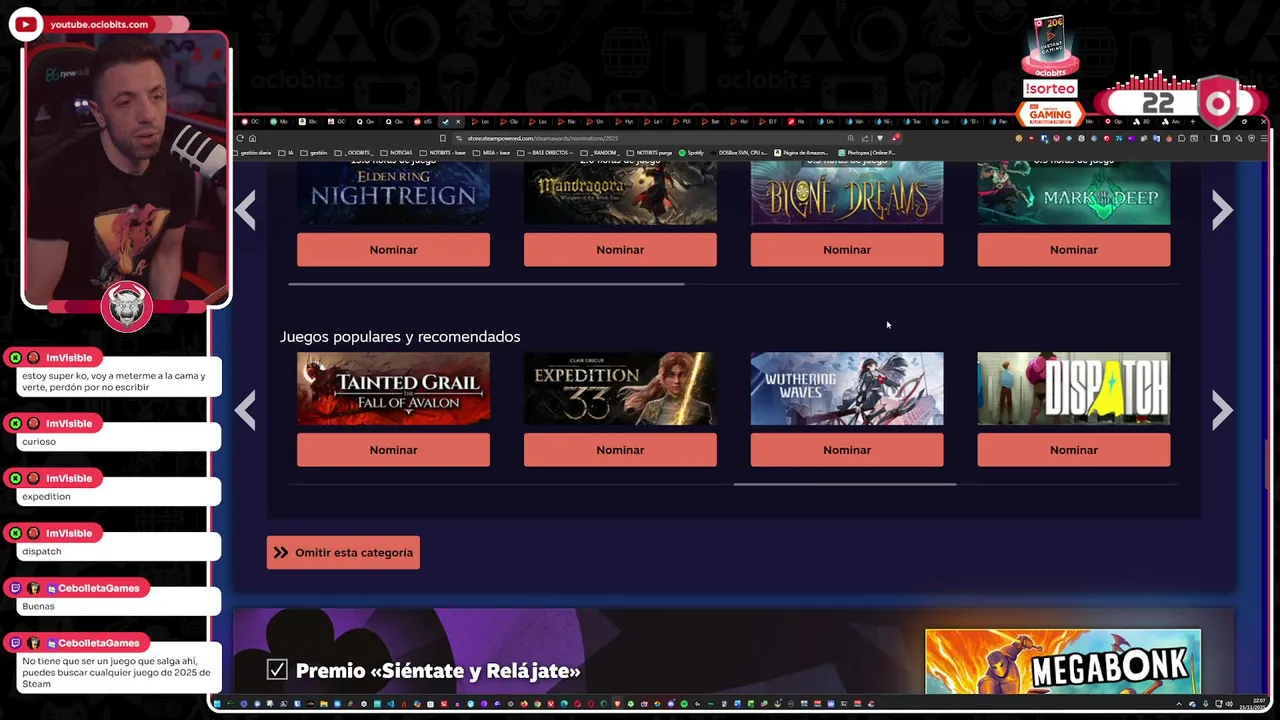
Task: Open DOSBox SVN CPU bookmark
Action: click(739, 153)
